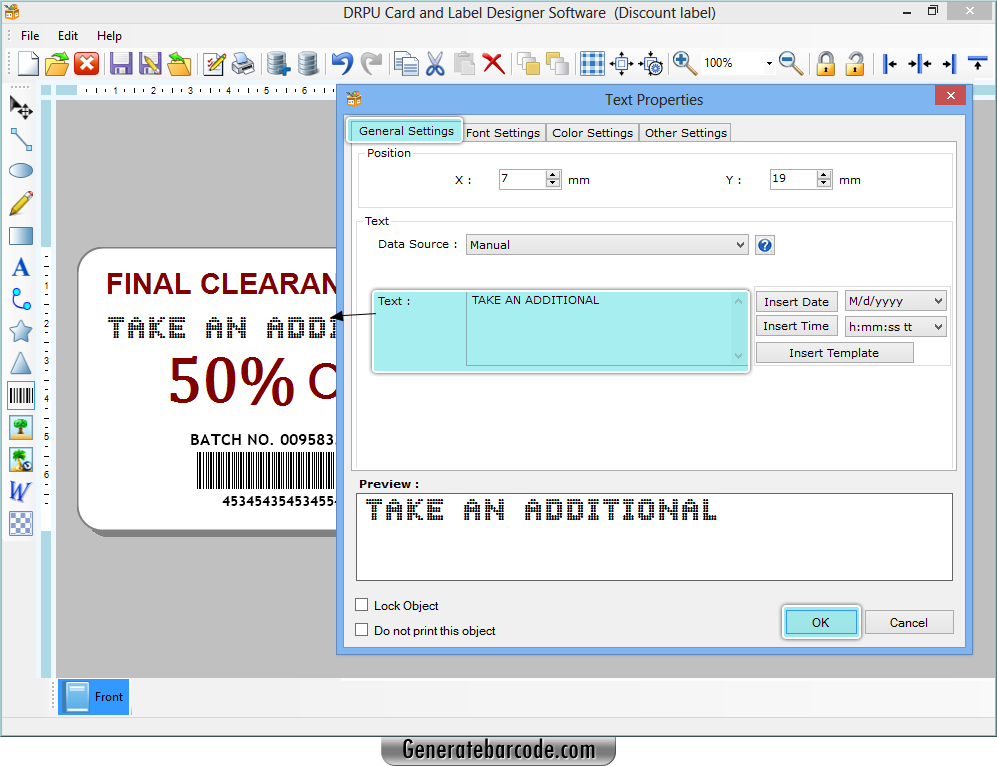Click the red X Delete icon
Viewport: 997px width, 766px height.
coord(493,64)
